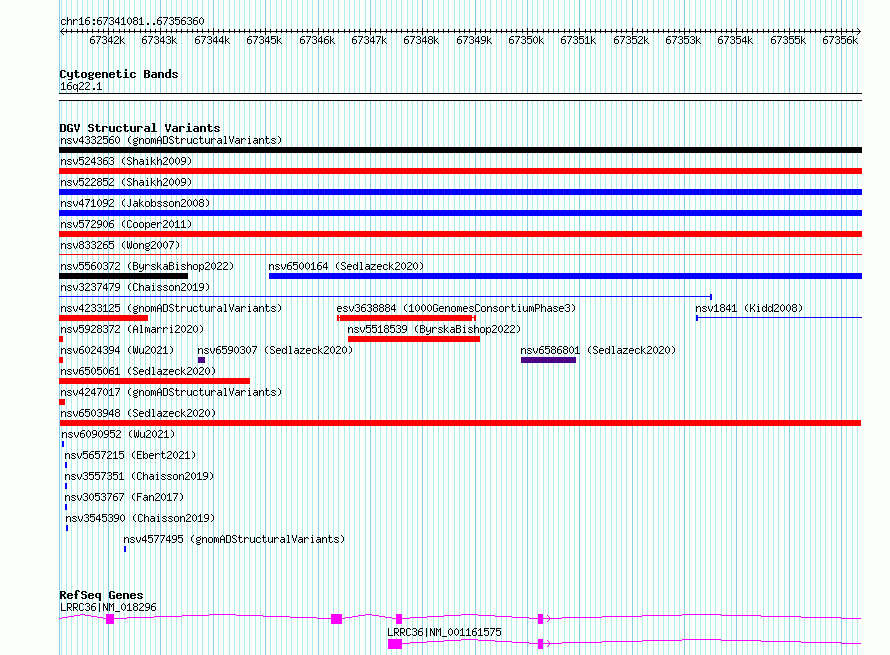The width and height of the screenshot is (890, 655).
Task: Click the chr16:67341081..67356360 coordinate text
Action: (x=132, y=22)
